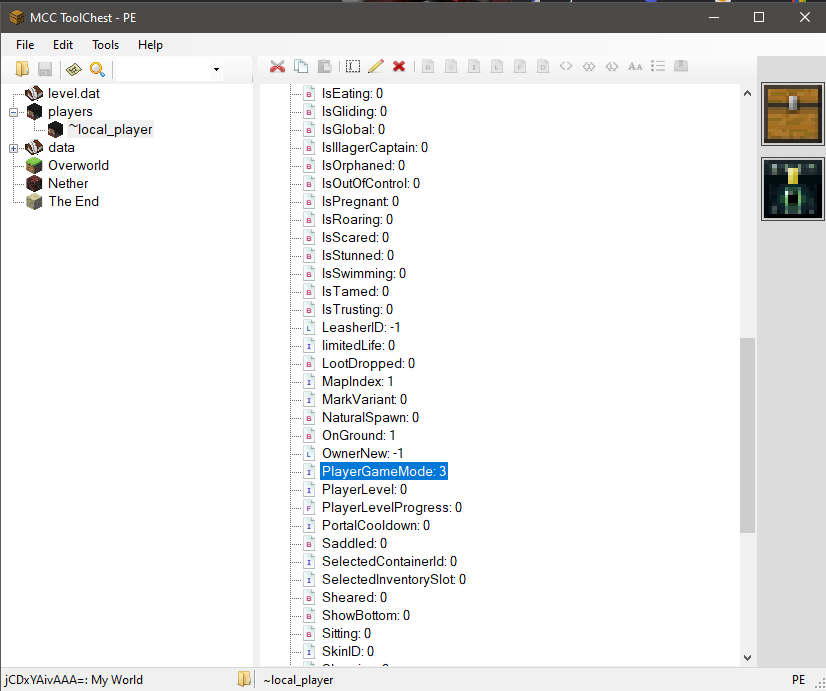826x691 pixels.
Task: Open the File menu
Action: point(25,45)
